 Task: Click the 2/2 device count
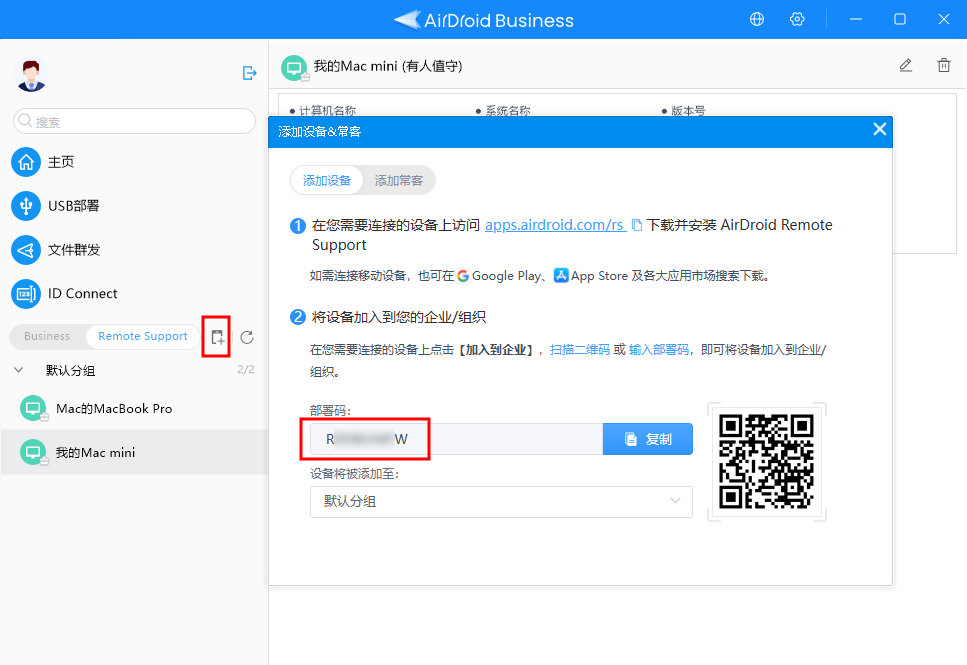point(245,370)
